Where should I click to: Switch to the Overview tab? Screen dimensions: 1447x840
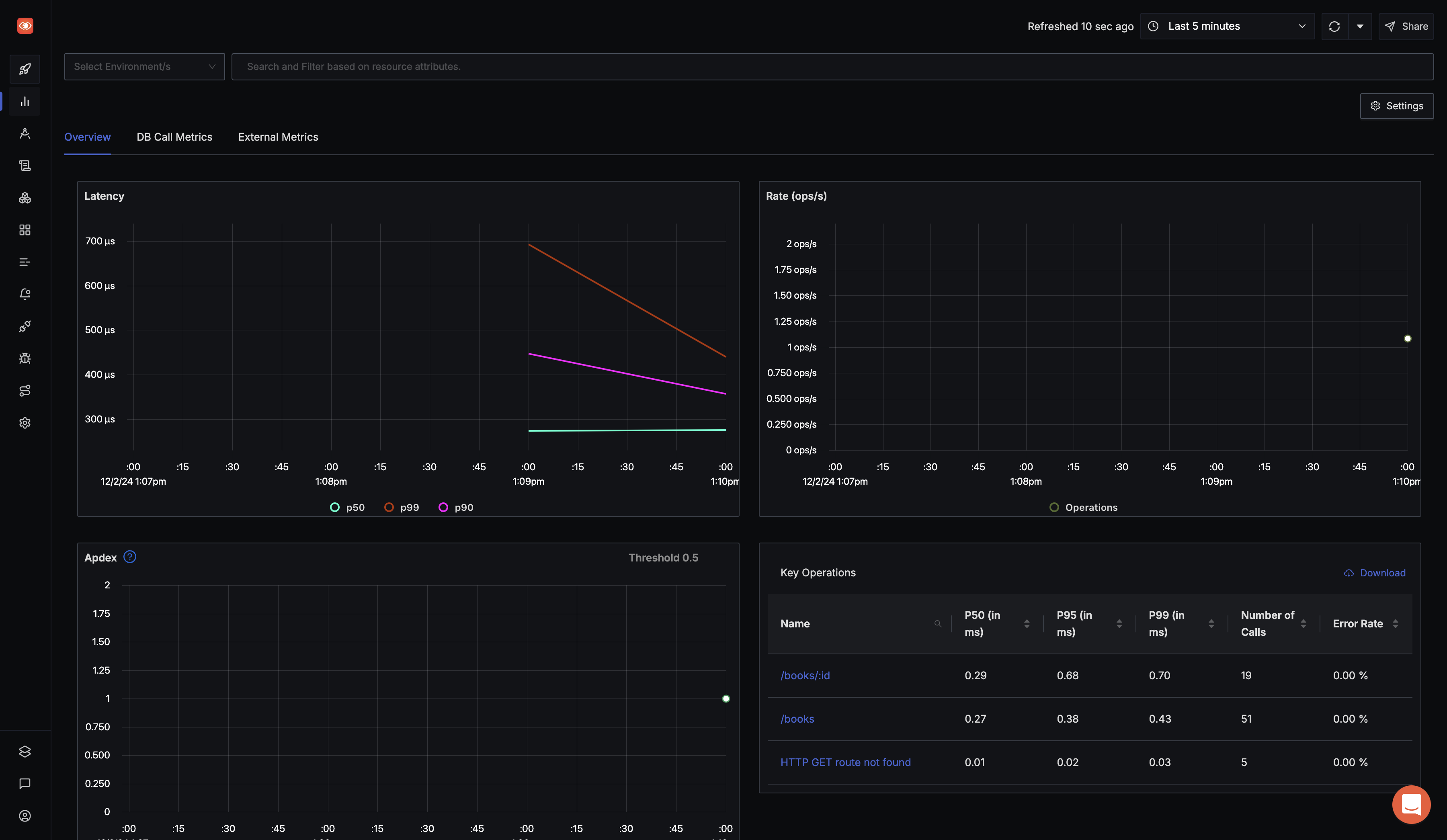click(x=87, y=137)
